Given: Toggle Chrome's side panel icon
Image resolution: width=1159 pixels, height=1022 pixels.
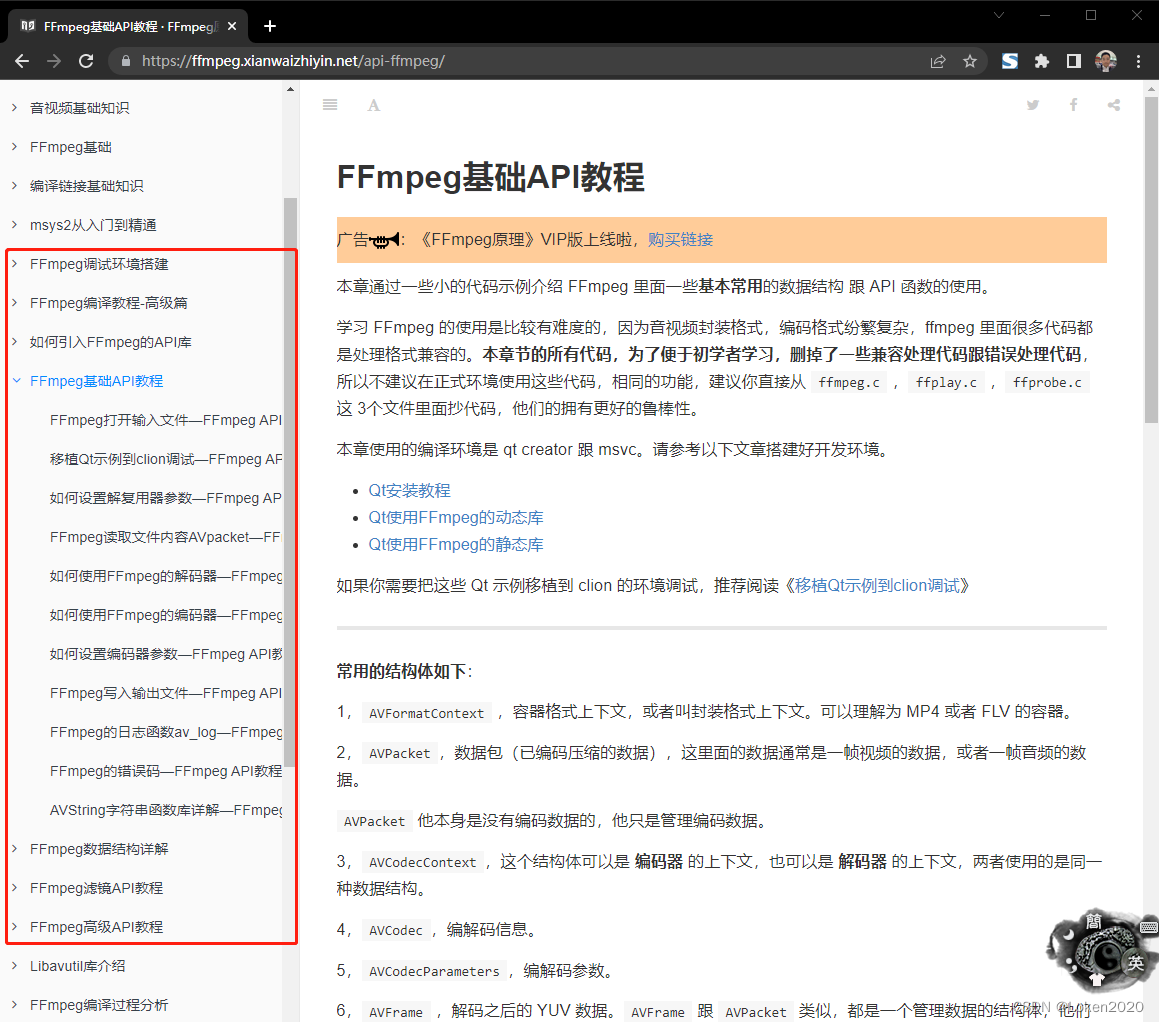Looking at the screenshot, I should (x=1073, y=60).
